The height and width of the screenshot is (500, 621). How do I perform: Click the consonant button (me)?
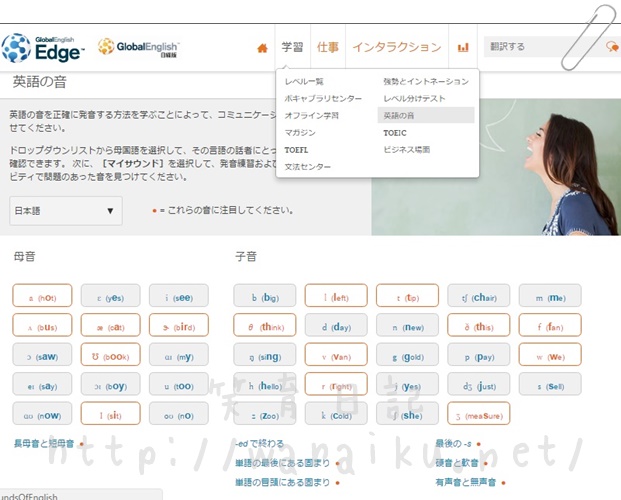point(550,296)
